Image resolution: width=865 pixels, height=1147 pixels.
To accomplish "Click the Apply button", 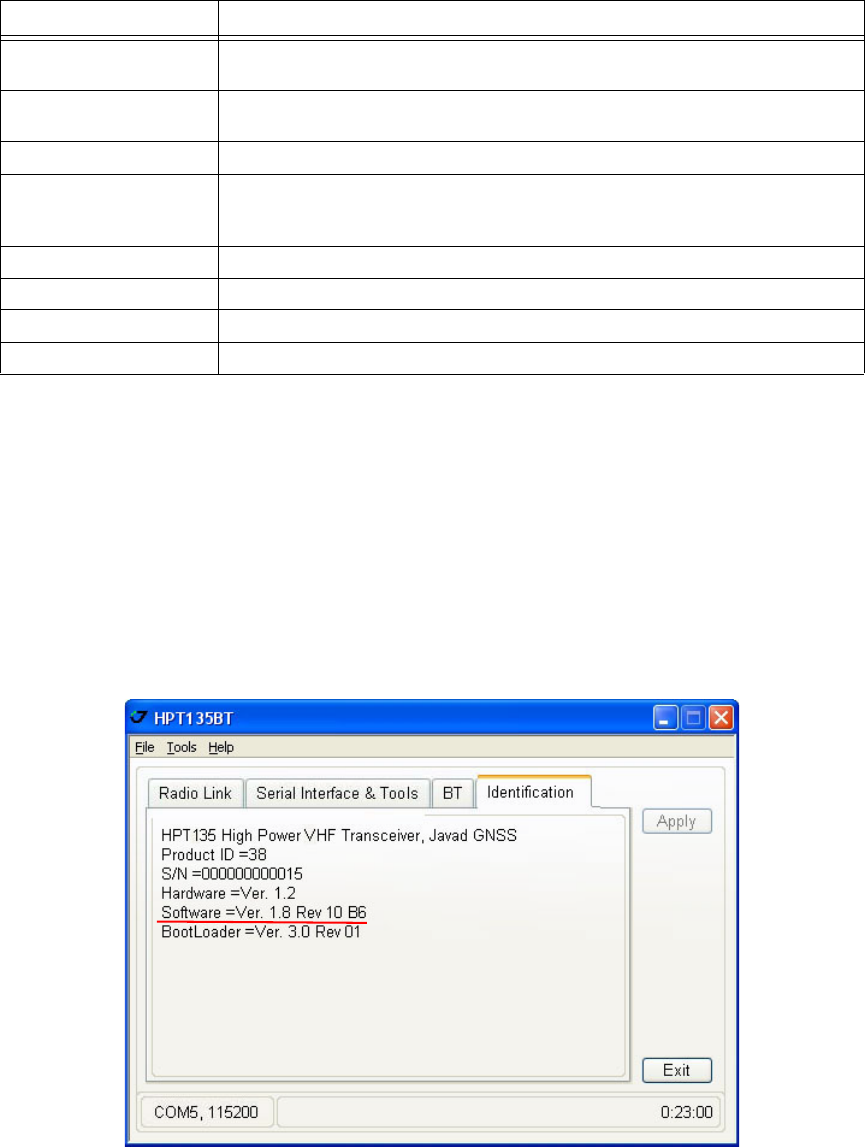I will (x=676, y=821).
